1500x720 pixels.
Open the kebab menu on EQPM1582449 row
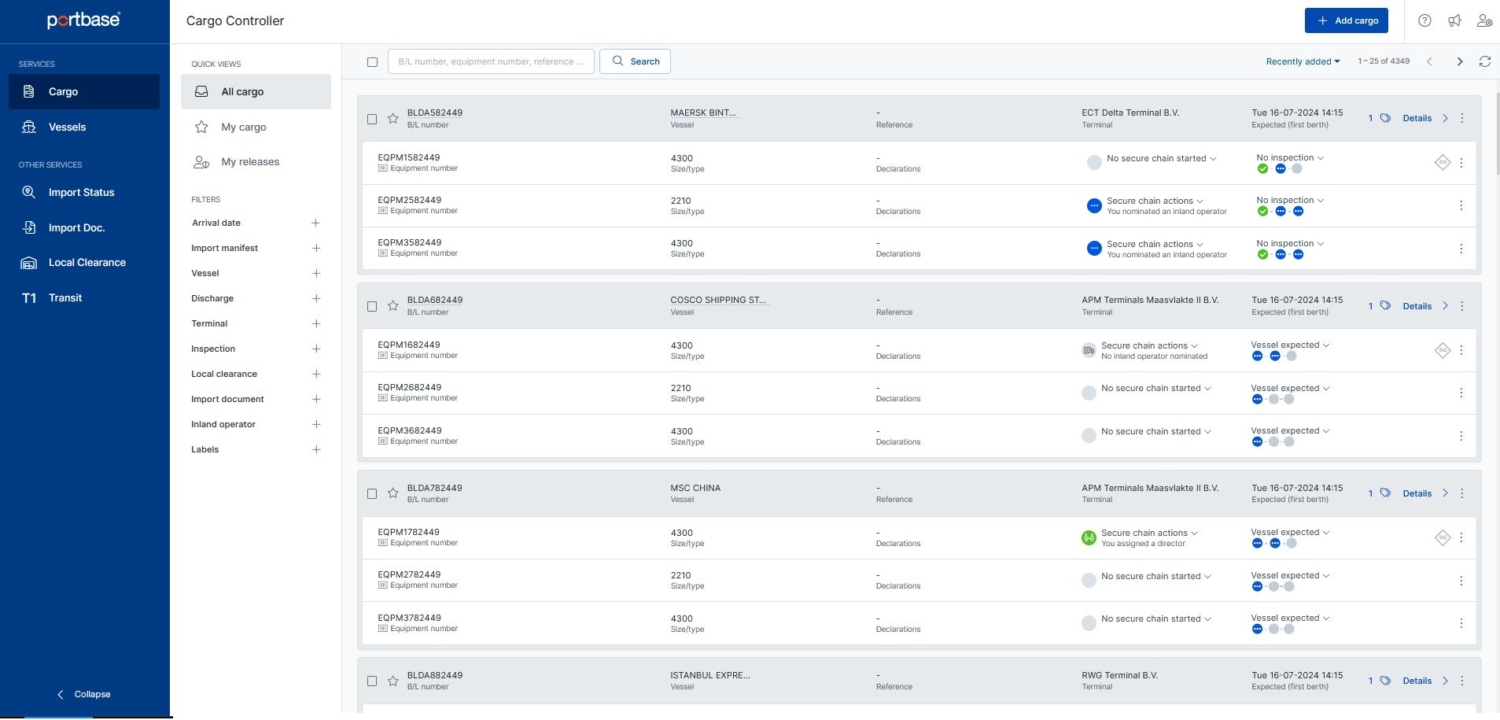click(1461, 163)
